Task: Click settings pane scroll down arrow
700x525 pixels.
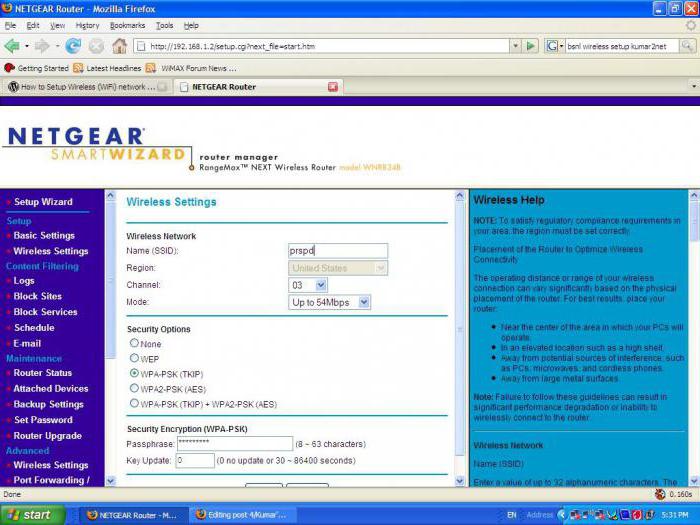Action: tap(460, 481)
